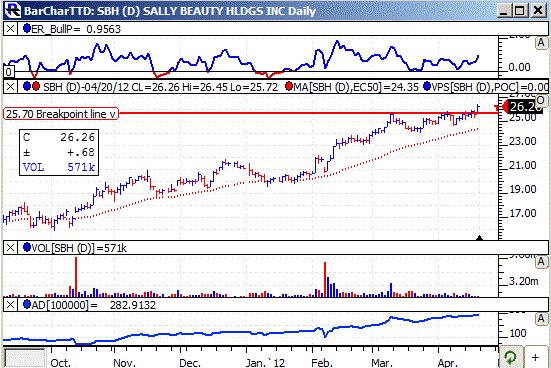Viewport: 551px width, 368px height.
Task: Maximize the BarCharTTD window
Action: coord(520,10)
